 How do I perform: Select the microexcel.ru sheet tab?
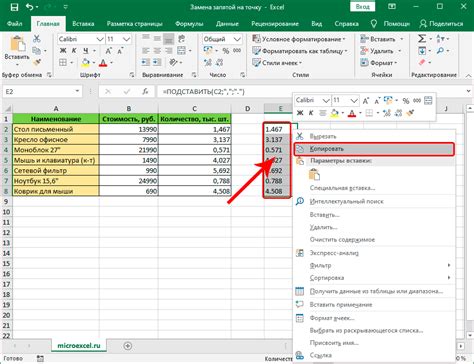79,345
